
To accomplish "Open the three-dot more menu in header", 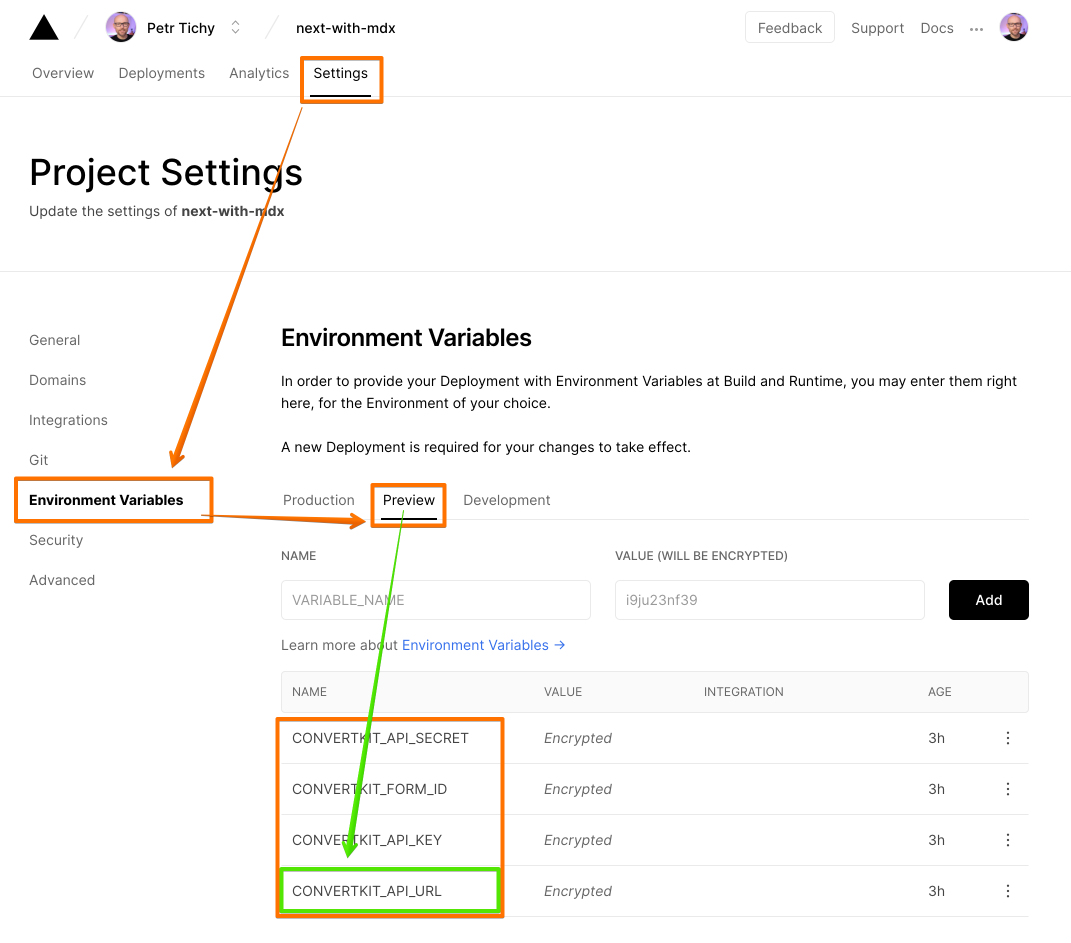I will (x=976, y=29).
